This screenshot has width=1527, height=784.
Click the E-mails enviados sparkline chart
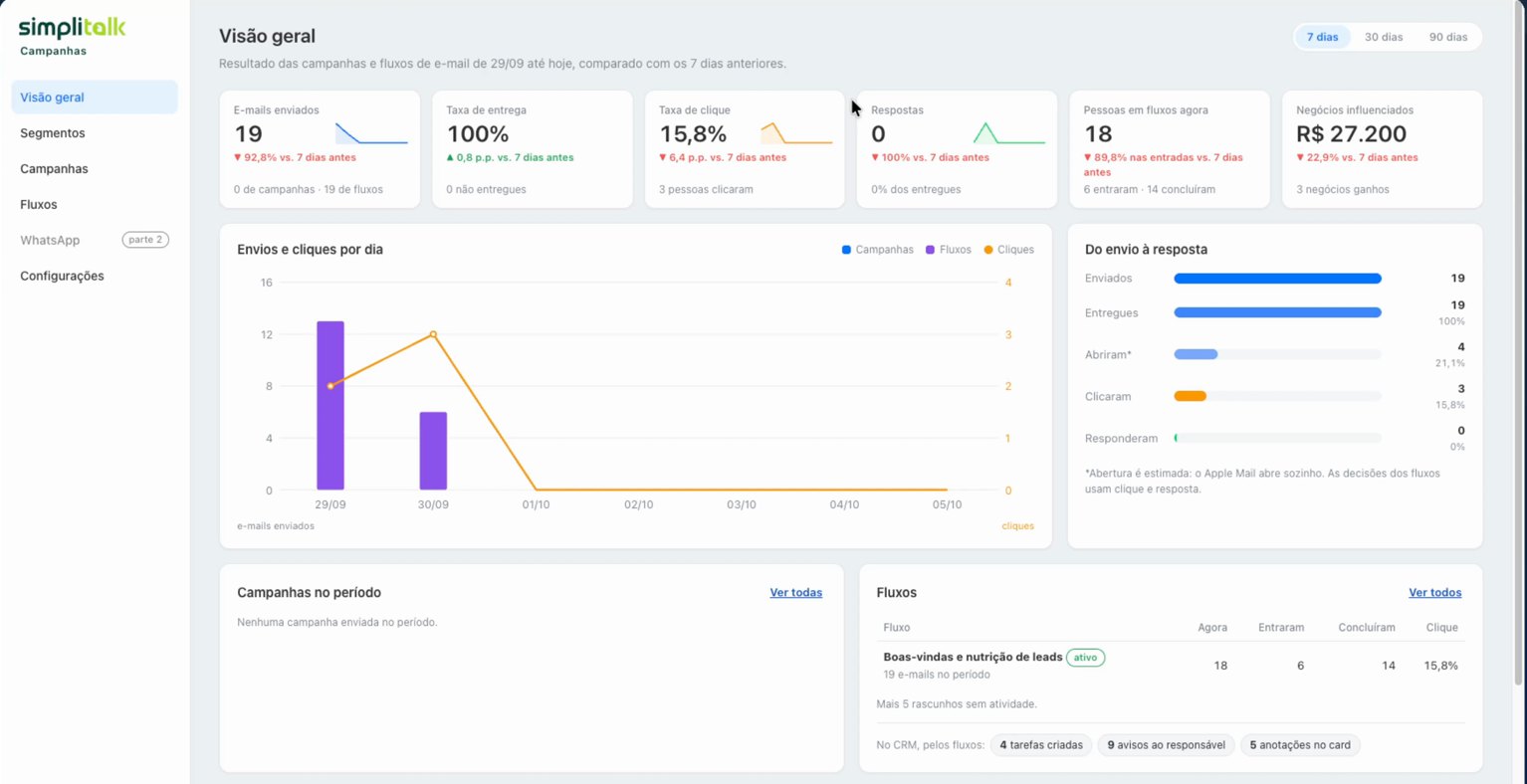click(371, 133)
